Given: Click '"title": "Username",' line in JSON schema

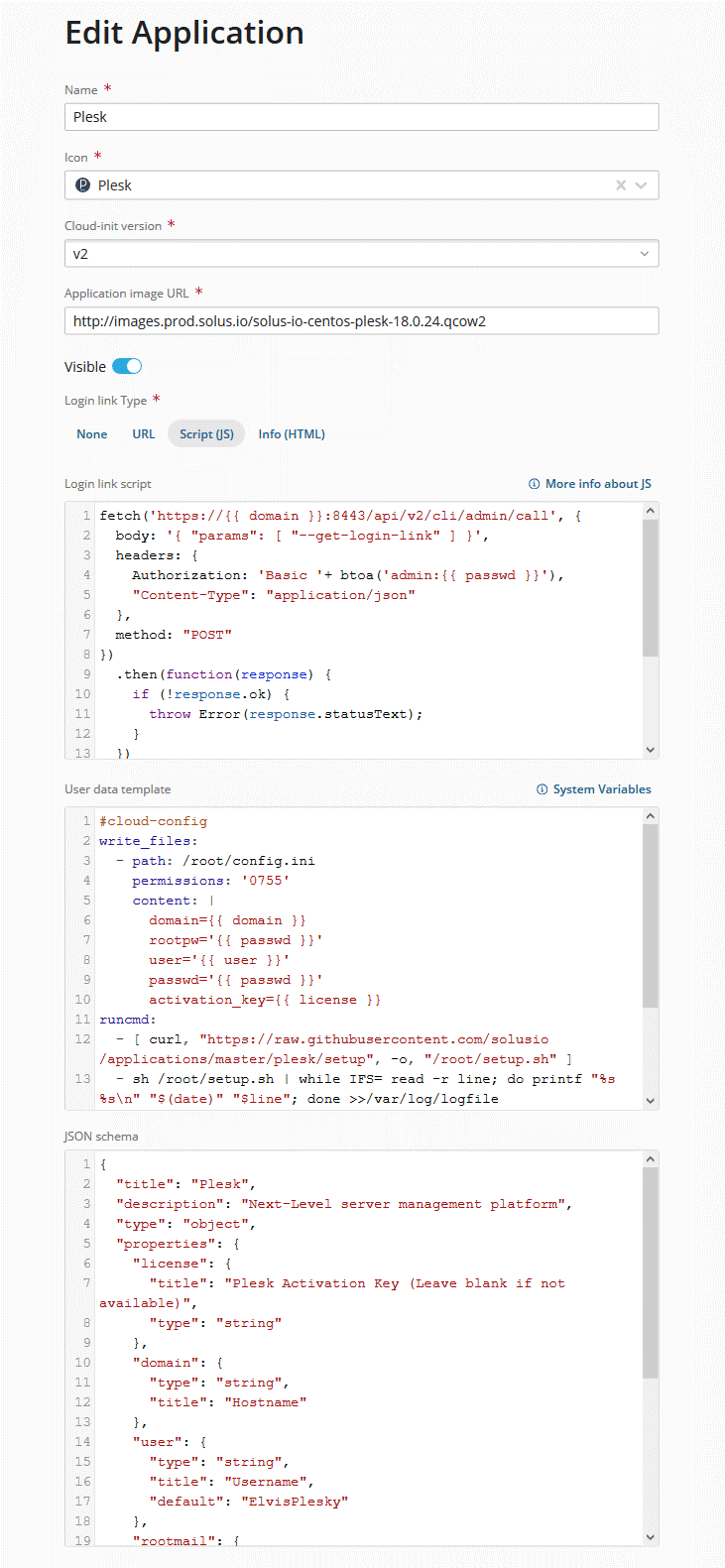Looking at the screenshot, I should tap(232, 1482).
